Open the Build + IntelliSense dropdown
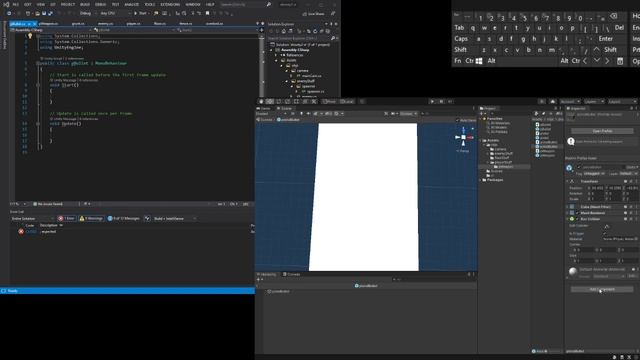This screenshot has width=640, height=360. pos(175,218)
